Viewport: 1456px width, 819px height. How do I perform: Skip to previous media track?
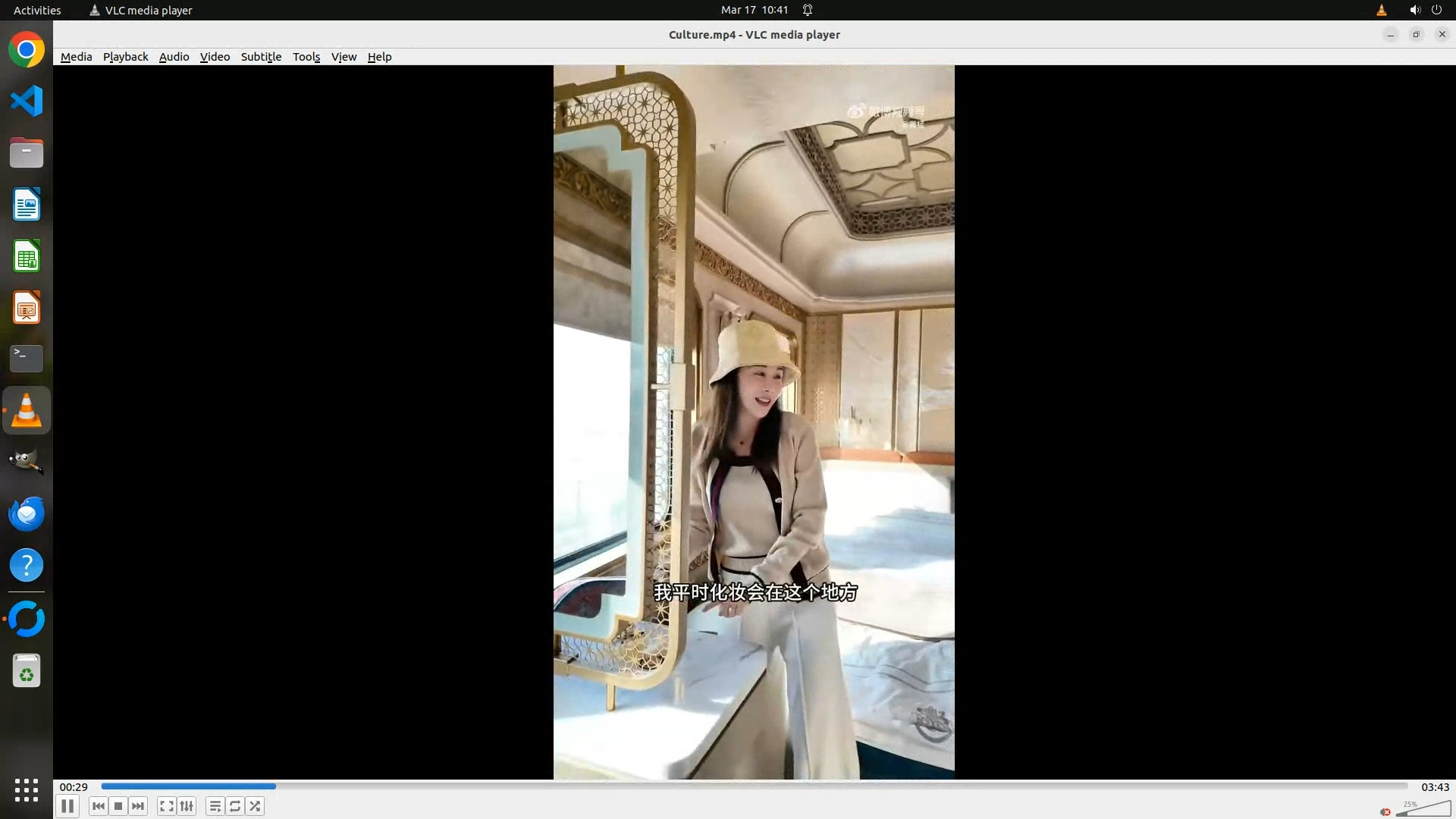point(98,806)
